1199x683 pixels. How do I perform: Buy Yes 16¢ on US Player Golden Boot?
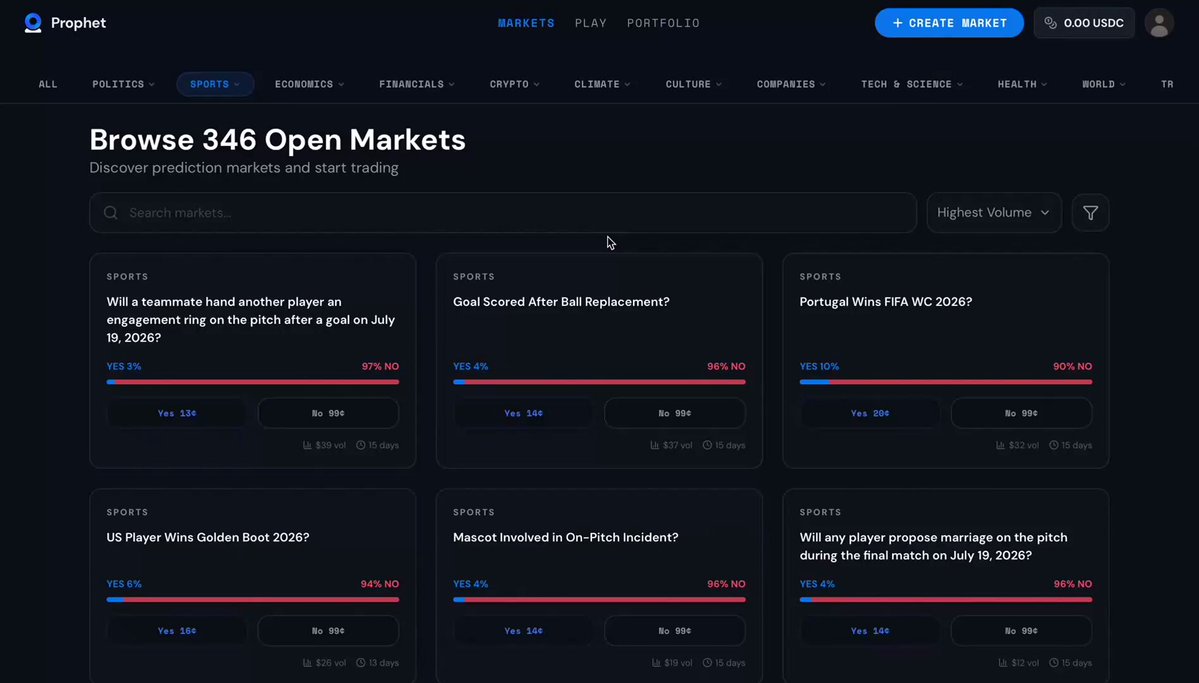click(x=177, y=631)
